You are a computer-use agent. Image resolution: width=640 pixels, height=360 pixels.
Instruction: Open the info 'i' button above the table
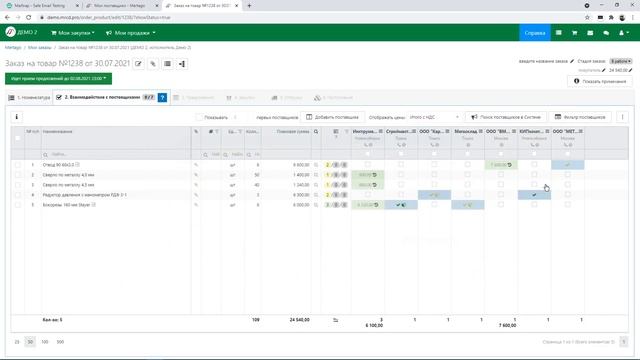tap(17, 117)
